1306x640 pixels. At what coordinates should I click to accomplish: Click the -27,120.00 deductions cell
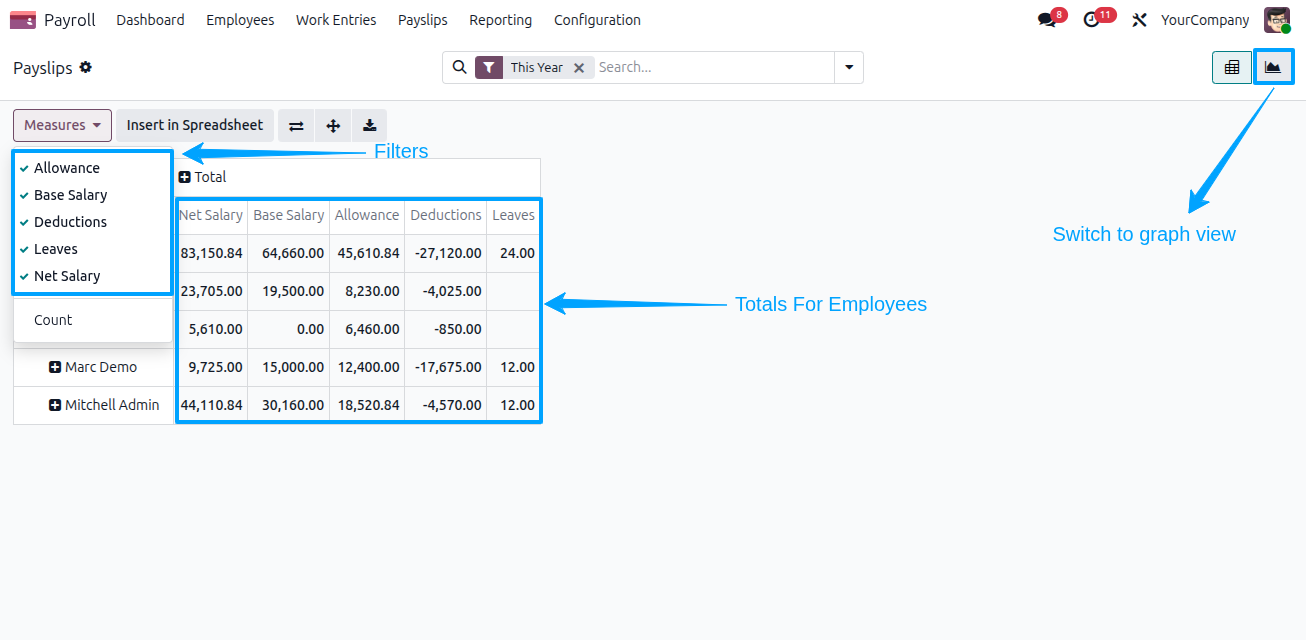[446, 253]
